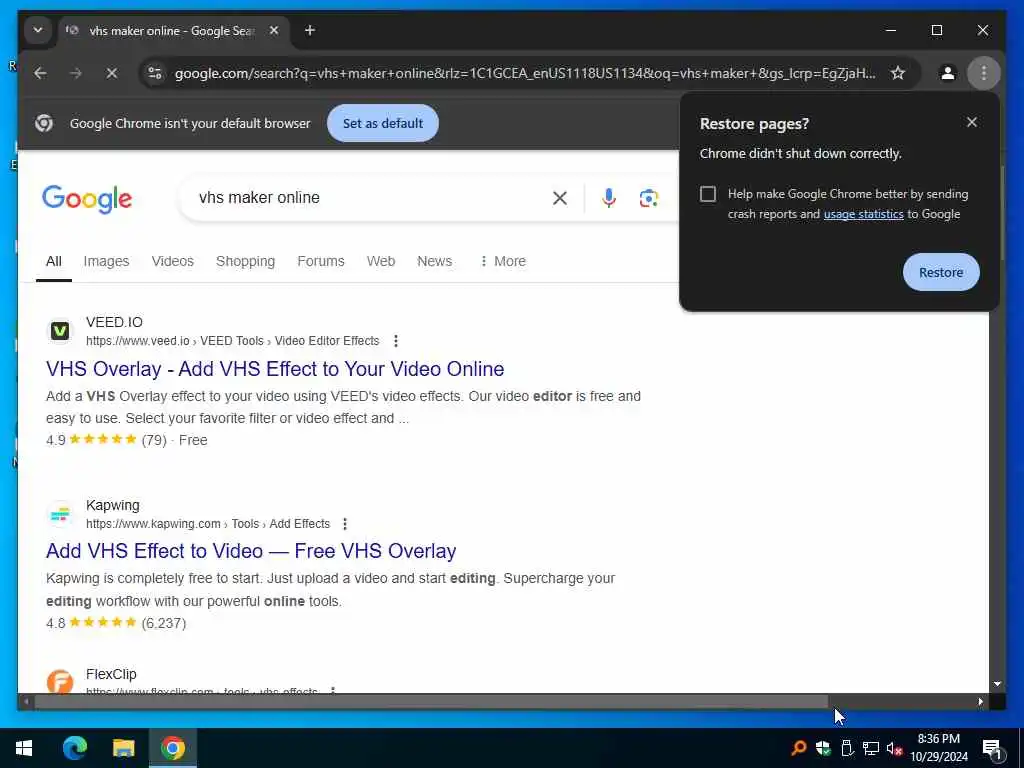Open the usage statistics link

863,214
